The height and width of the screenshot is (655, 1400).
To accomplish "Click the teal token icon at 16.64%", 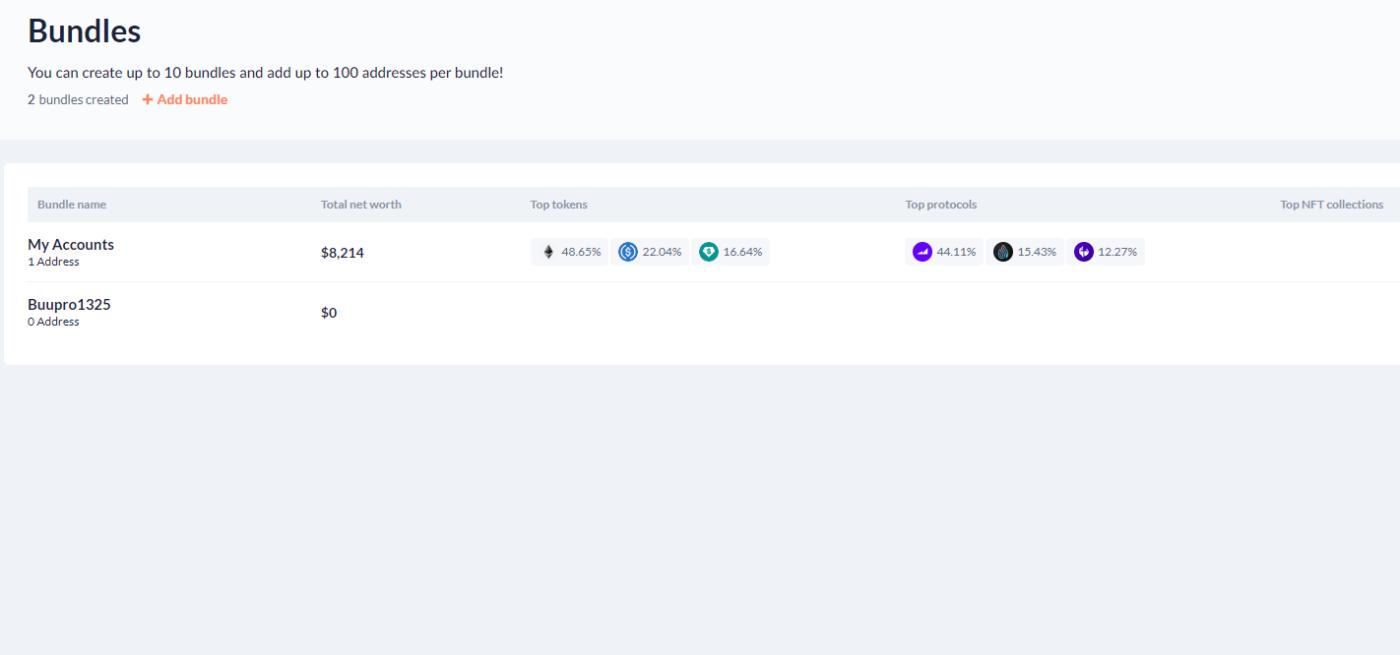I will tap(709, 252).
